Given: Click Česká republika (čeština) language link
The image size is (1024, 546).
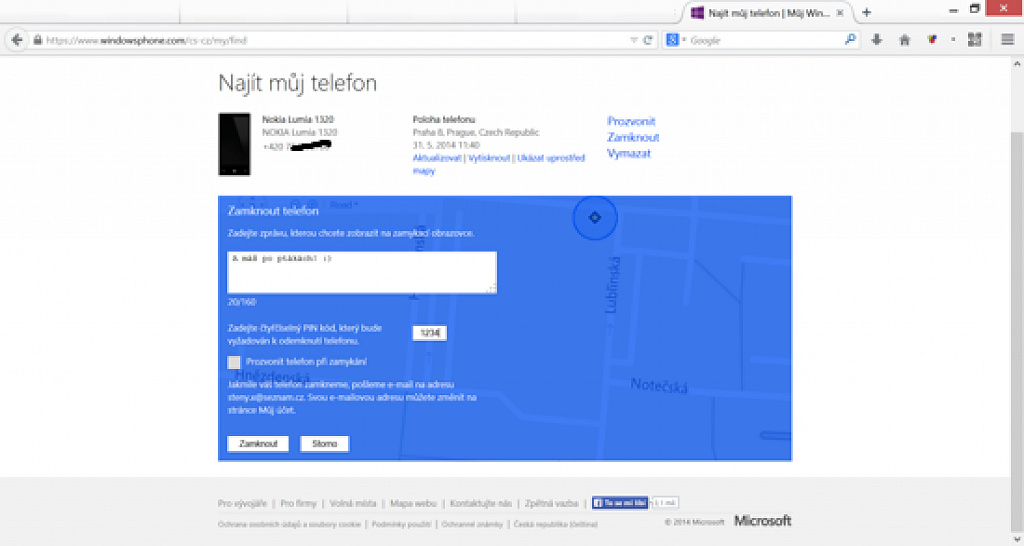Looking at the screenshot, I should coord(555,524).
